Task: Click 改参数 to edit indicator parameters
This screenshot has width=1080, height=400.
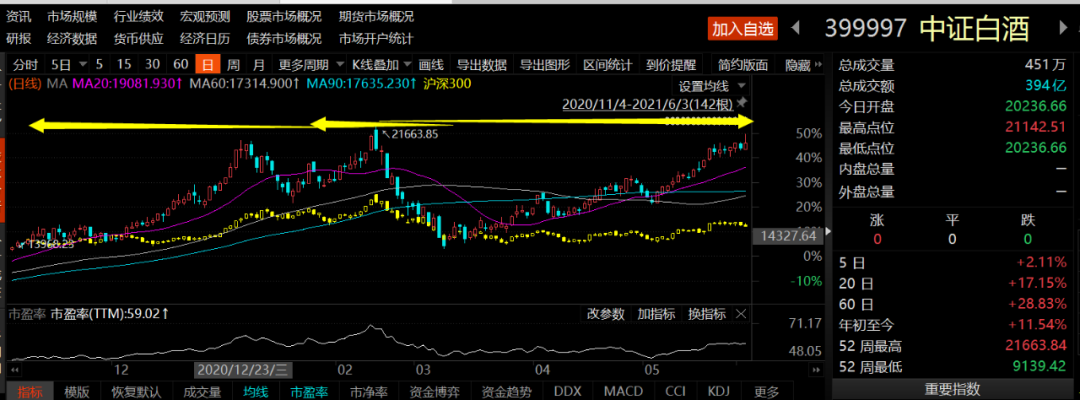Action: click(605, 314)
